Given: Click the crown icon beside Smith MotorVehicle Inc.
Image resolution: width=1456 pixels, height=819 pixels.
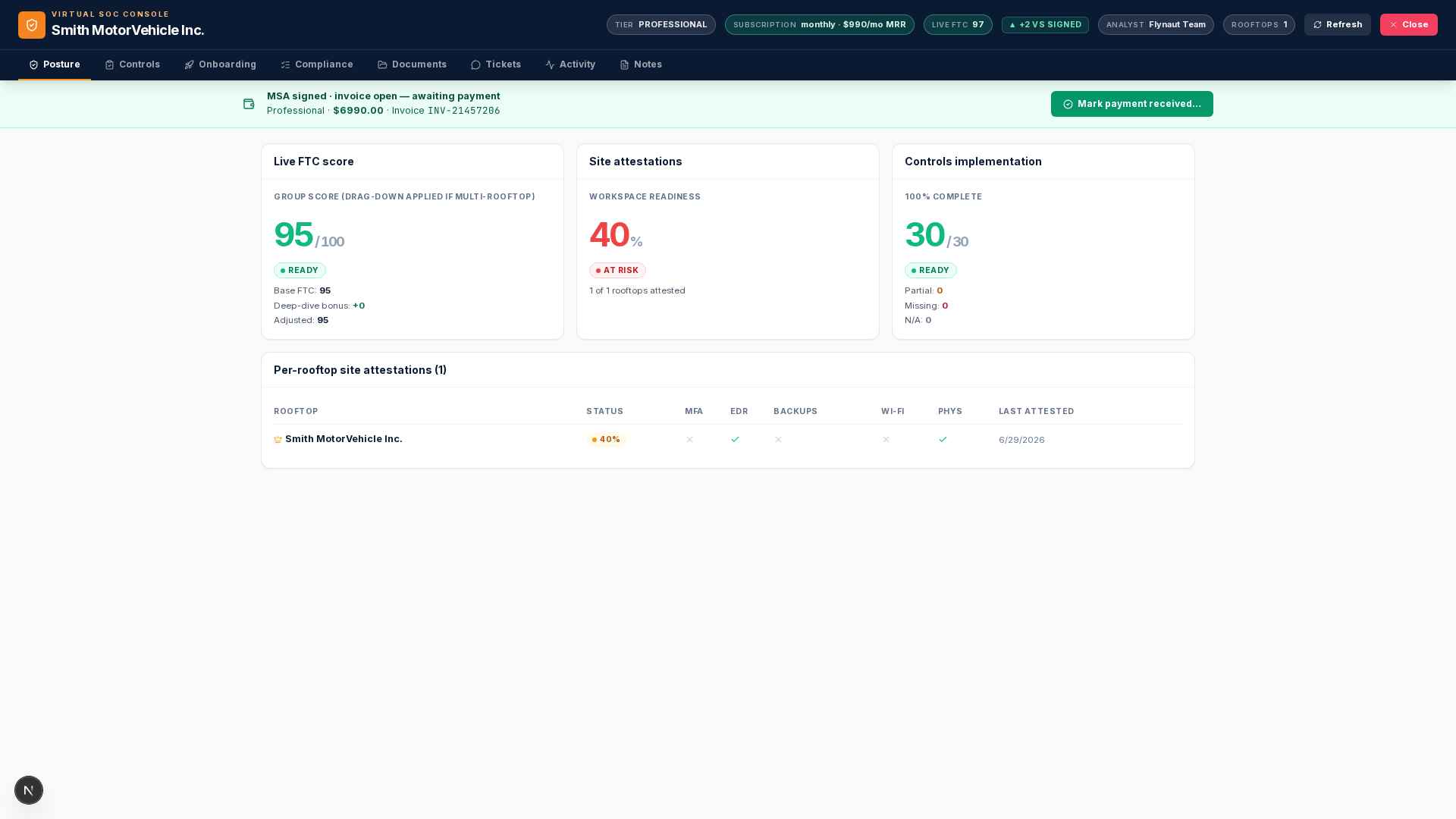Looking at the screenshot, I should click(278, 440).
